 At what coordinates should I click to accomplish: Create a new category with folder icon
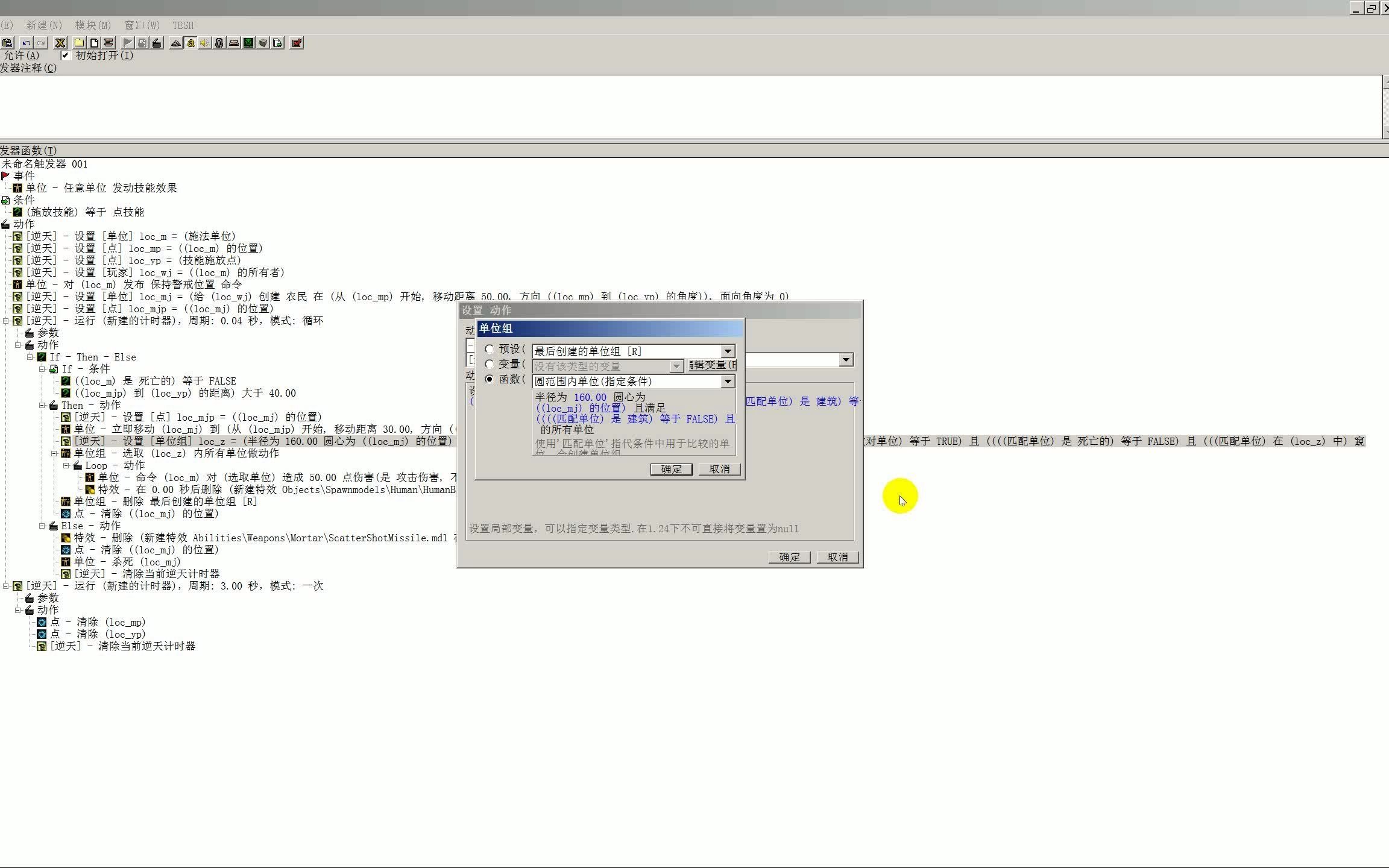pos(79,43)
